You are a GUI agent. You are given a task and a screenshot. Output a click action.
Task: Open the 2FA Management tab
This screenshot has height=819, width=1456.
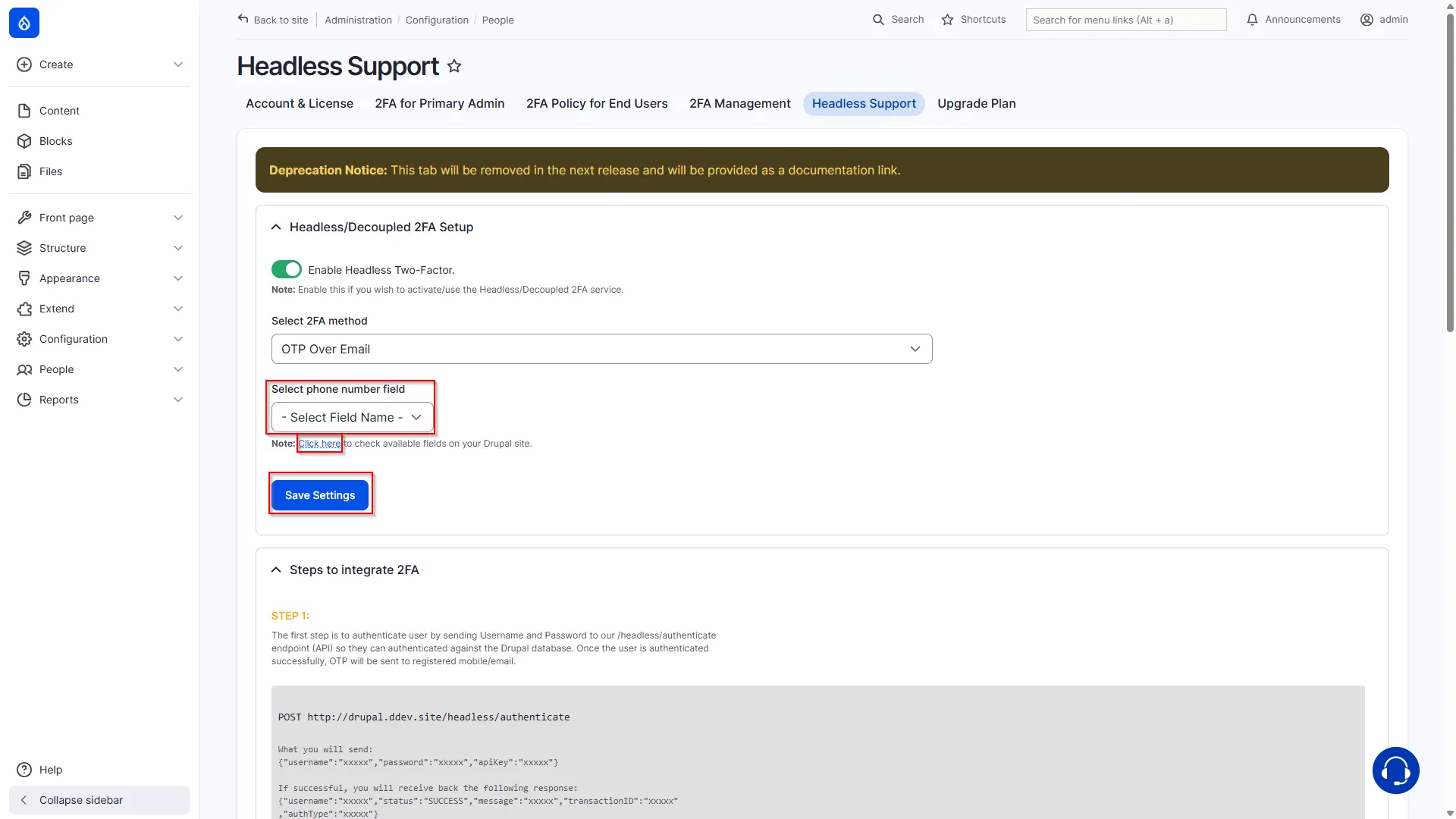(x=739, y=104)
